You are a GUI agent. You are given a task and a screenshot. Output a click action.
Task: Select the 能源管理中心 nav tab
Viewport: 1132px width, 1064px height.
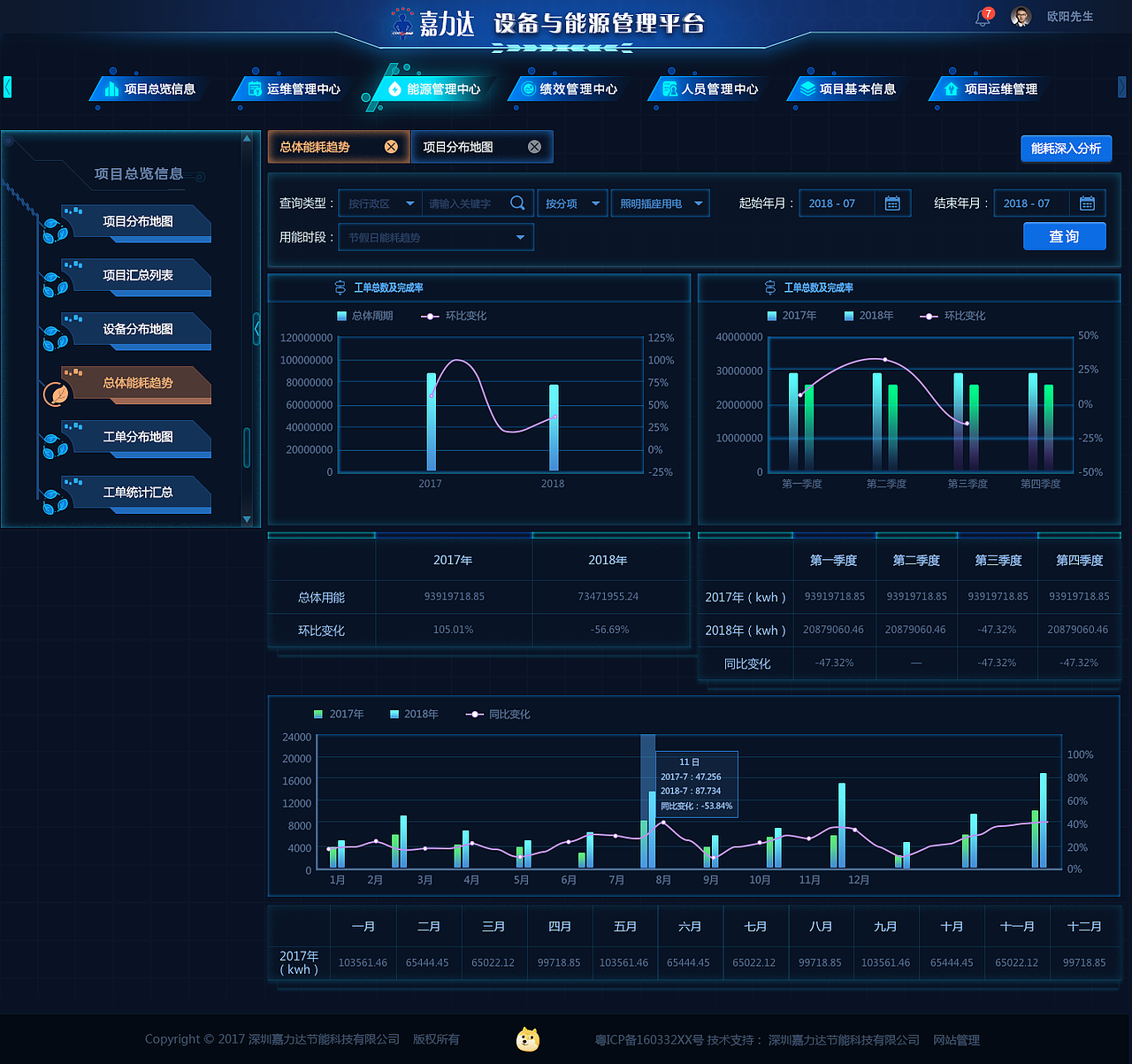click(433, 88)
